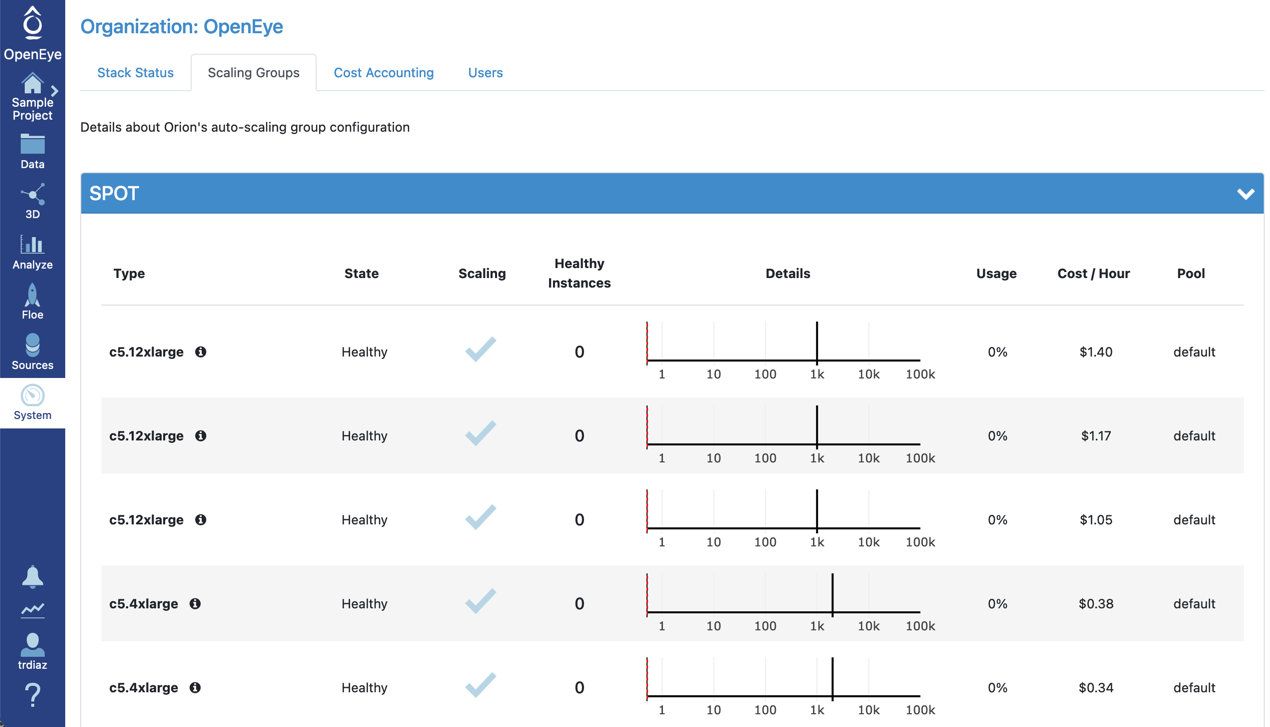The height and width of the screenshot is (727, 1270).
Task: Open the Sample Project home icon
Action: 32,83
